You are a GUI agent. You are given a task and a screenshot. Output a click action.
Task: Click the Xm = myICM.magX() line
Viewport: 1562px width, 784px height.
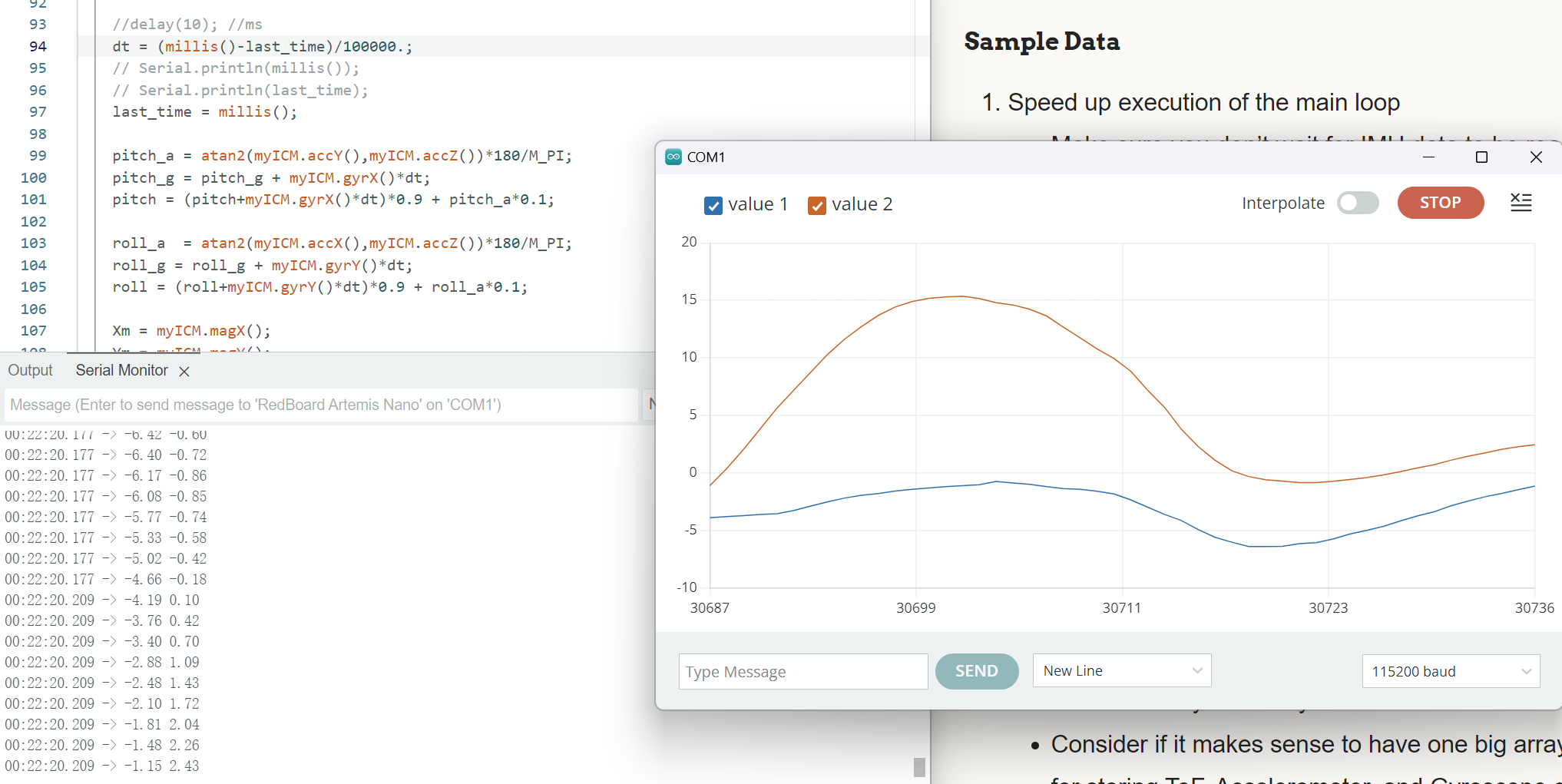191,331
